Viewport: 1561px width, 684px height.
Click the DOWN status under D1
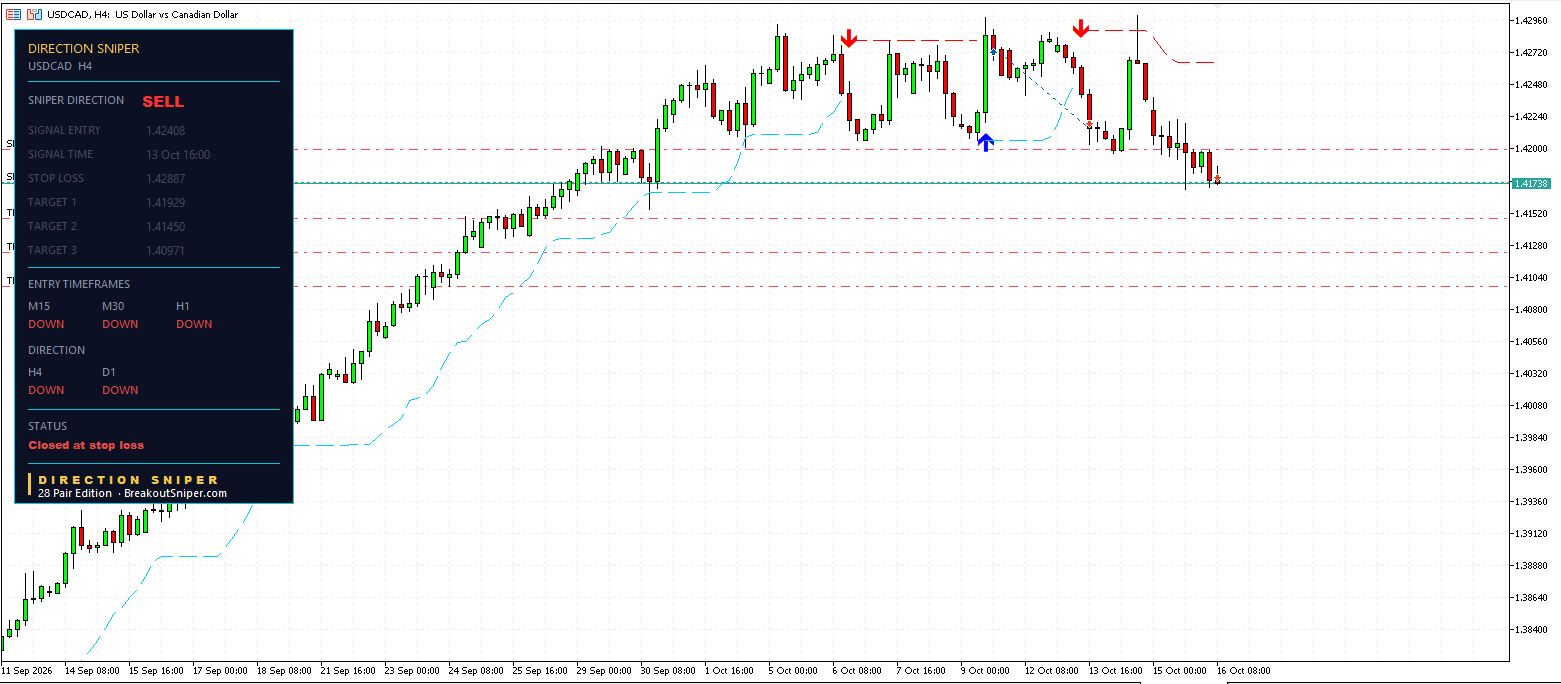point(120,390)
